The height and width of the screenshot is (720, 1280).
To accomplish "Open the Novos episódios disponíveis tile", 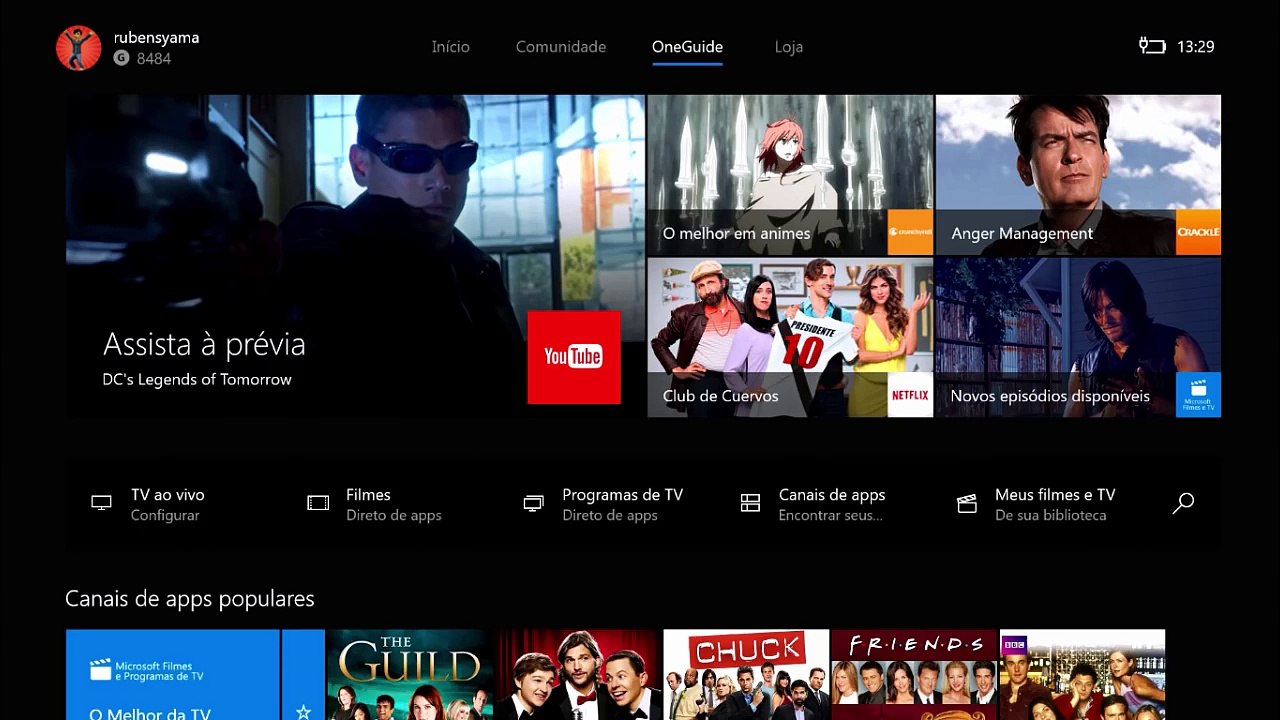I will point(1078,338).
